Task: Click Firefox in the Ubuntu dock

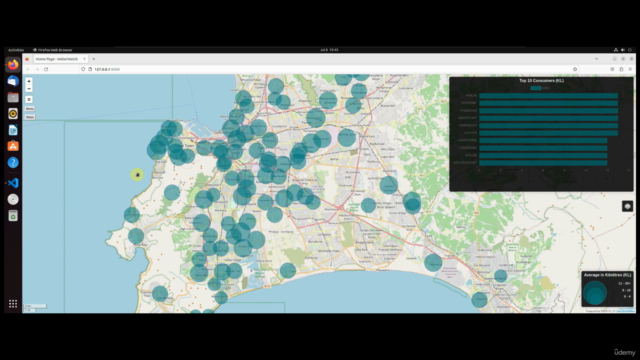Action: tap(13, 65)
